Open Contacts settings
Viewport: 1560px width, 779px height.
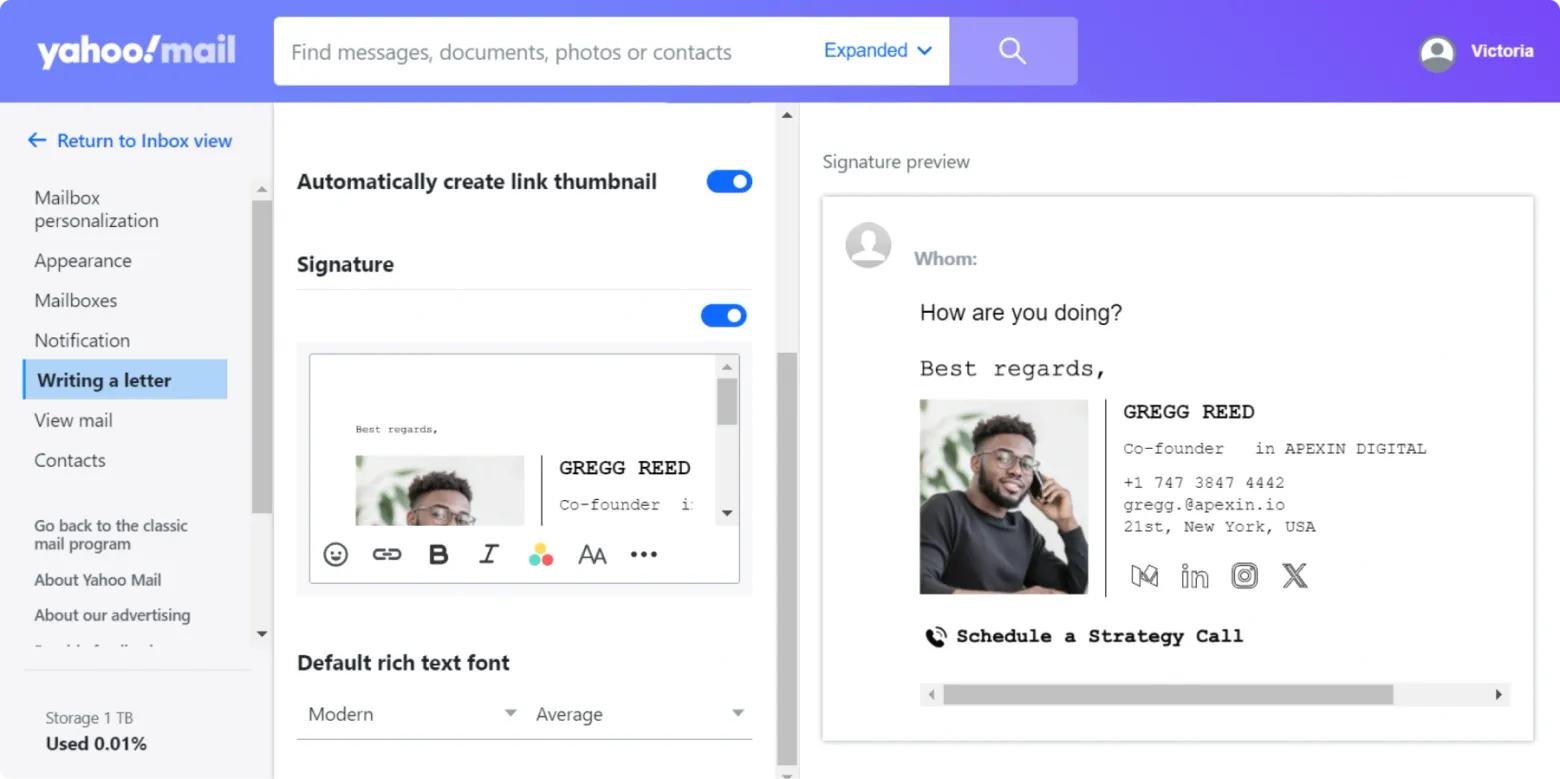point(70,460)
